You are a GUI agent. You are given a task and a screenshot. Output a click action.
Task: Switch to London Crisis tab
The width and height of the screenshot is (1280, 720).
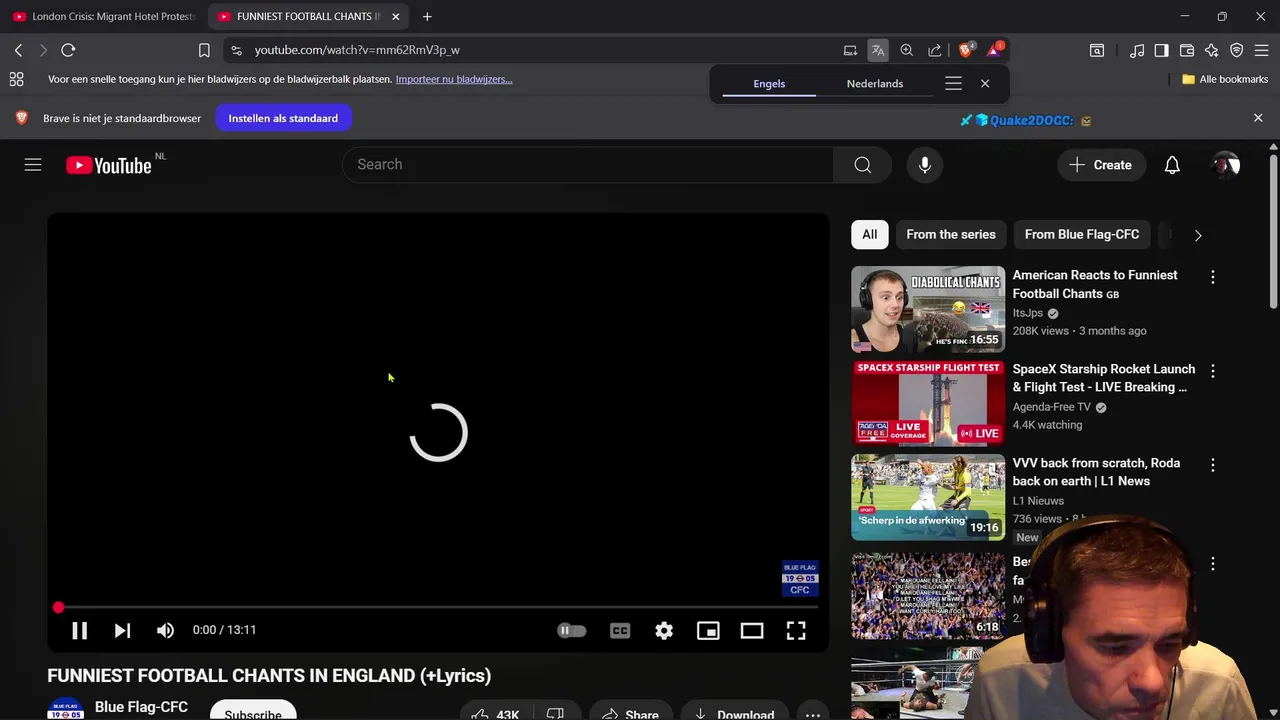coord(103,17)
